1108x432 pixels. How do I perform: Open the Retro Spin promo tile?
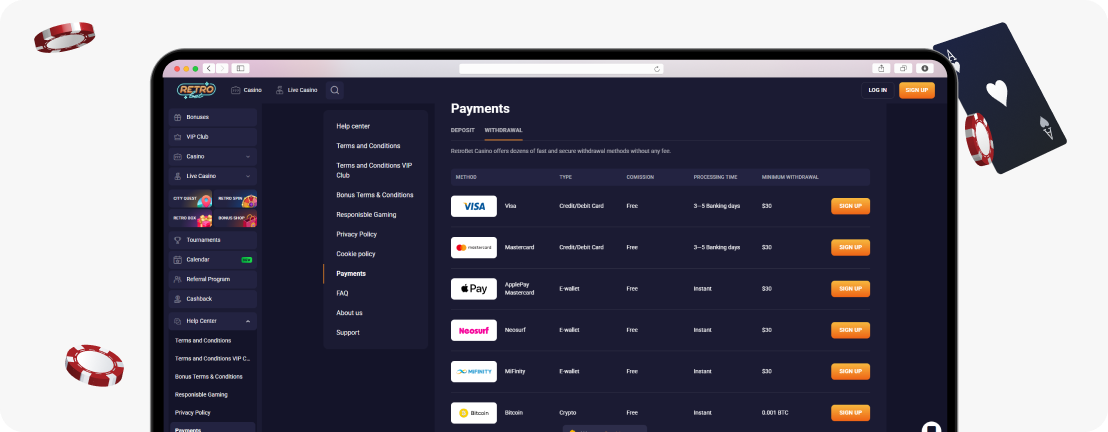coord(235,199)
